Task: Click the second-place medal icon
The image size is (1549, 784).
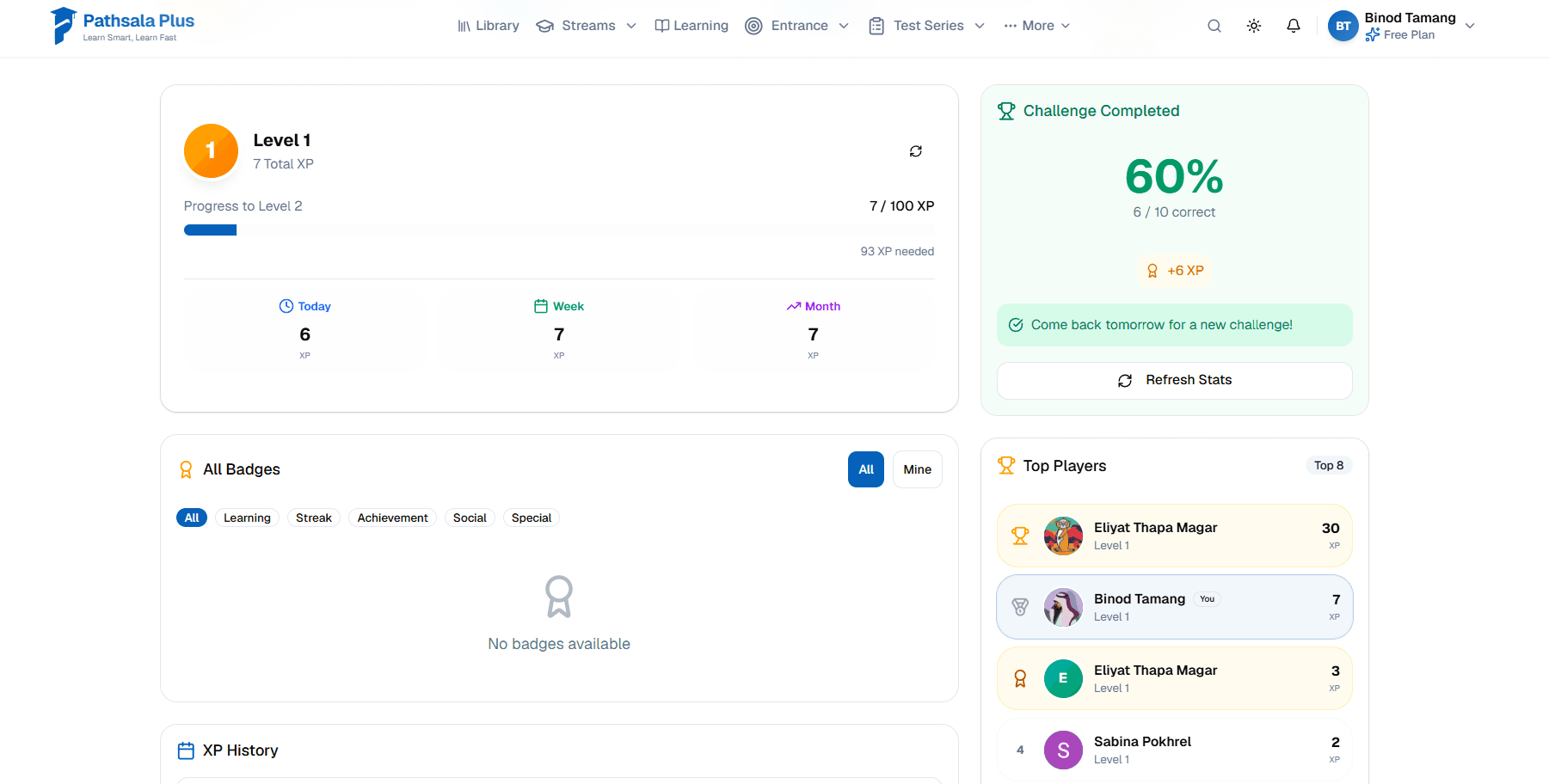Action: pos(1020,607)
